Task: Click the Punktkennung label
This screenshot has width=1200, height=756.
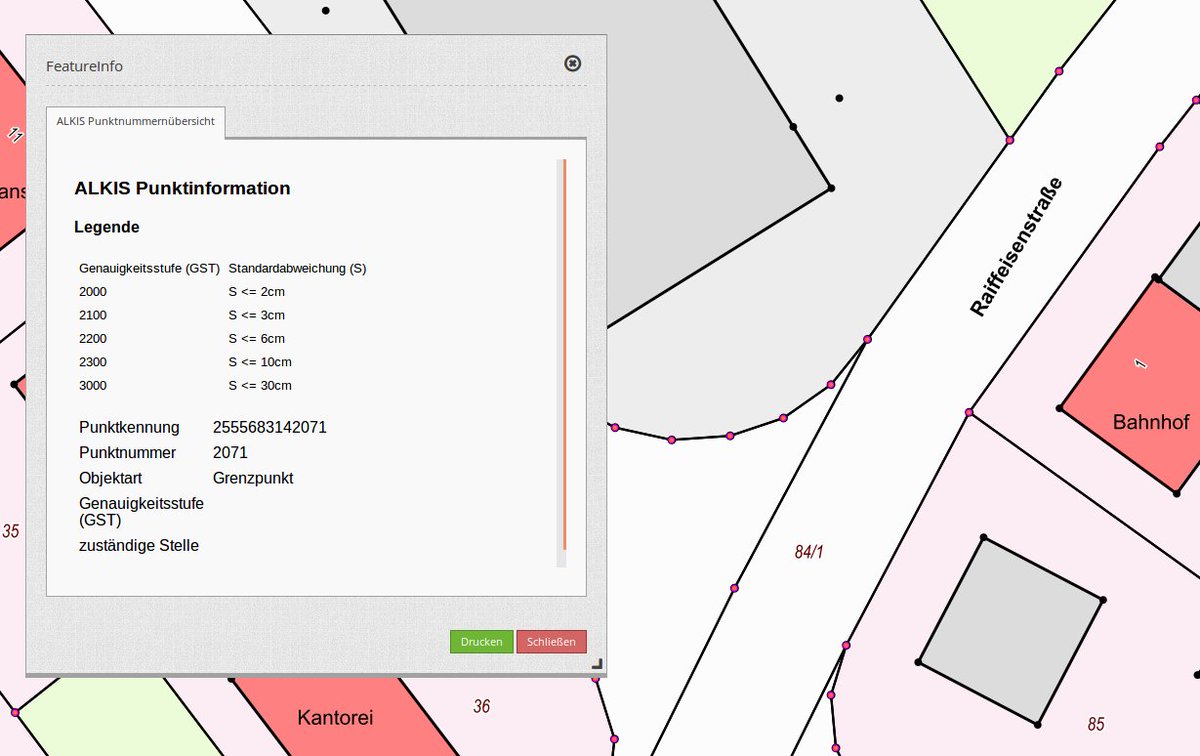Action: 129,427
